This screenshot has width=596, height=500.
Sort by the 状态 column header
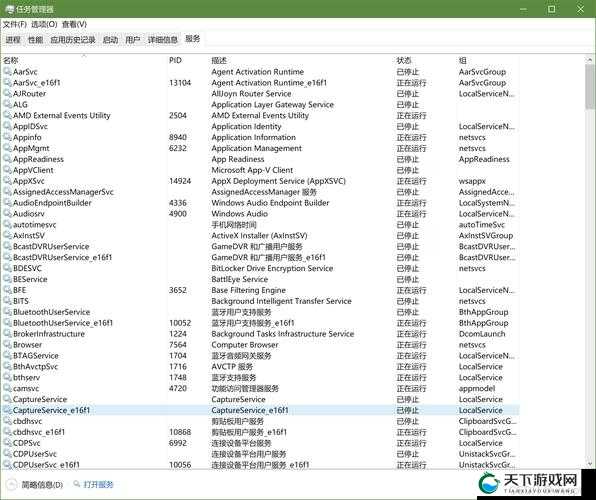404,60
